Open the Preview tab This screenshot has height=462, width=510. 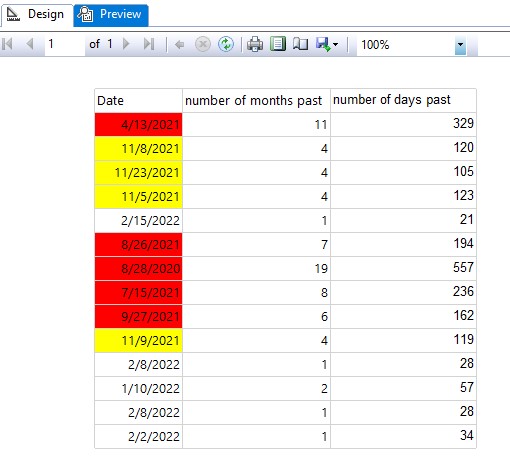pyautogui.click(x=111, y=15)
